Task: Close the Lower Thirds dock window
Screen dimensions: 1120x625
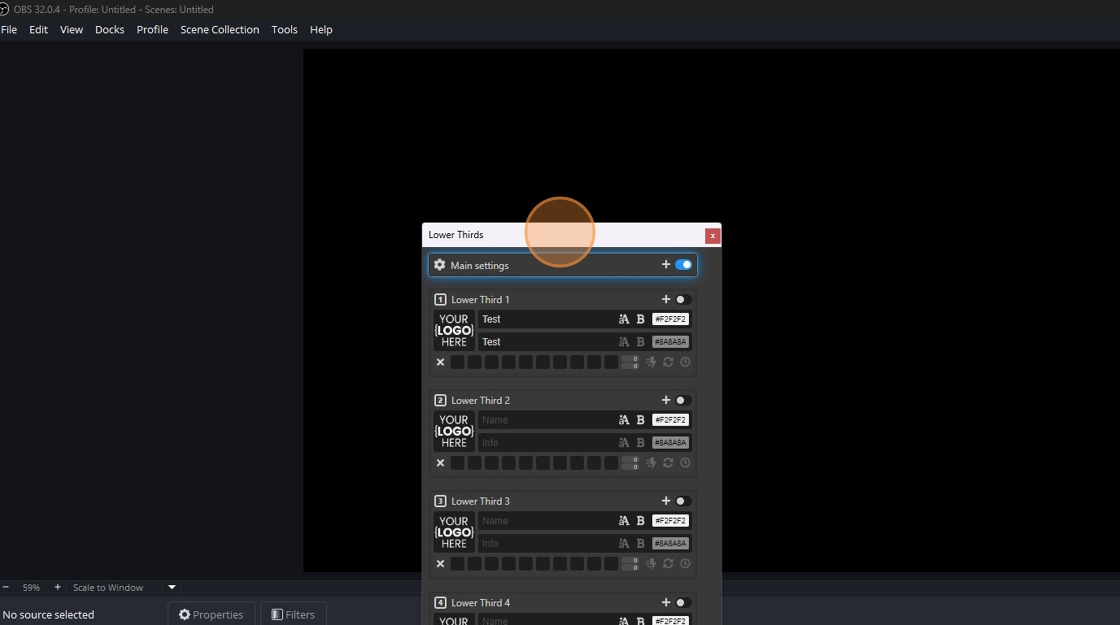Action: (712, 236)
